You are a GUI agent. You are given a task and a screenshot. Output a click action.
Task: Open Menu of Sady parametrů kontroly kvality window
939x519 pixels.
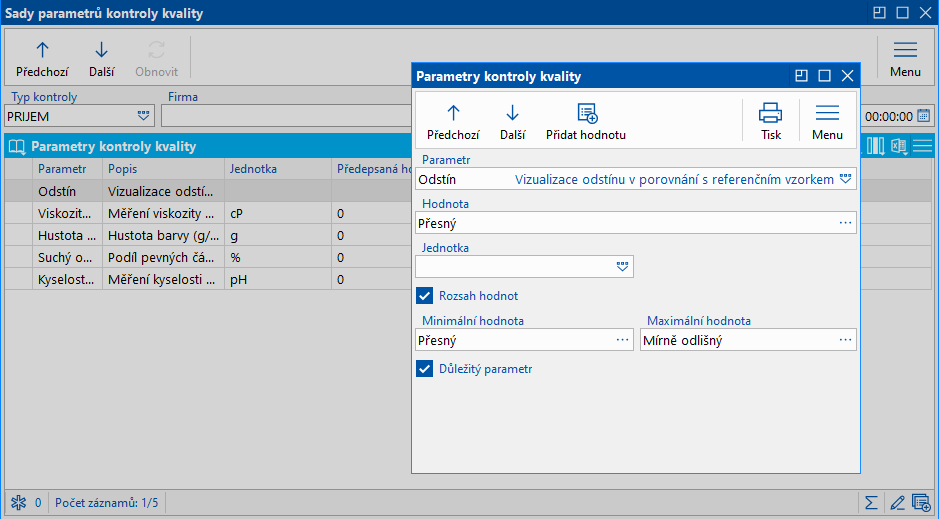point(905,59)
